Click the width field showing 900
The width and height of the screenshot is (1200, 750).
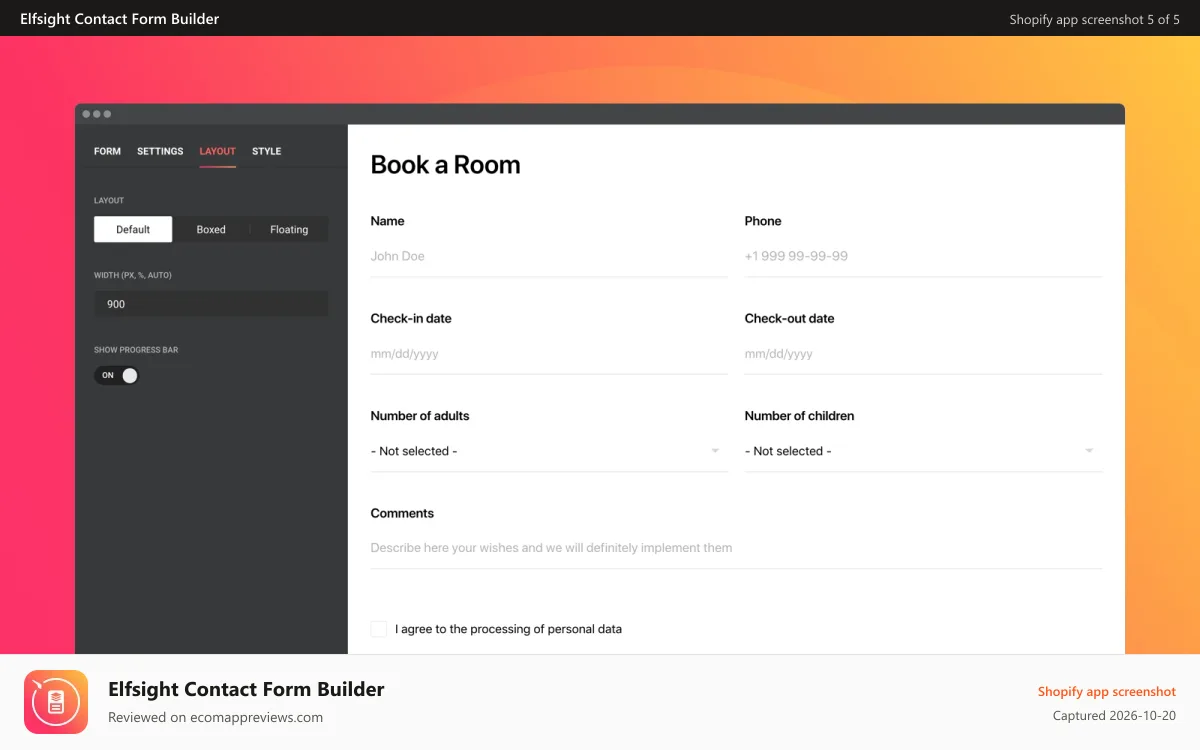[x=211, y=304]
